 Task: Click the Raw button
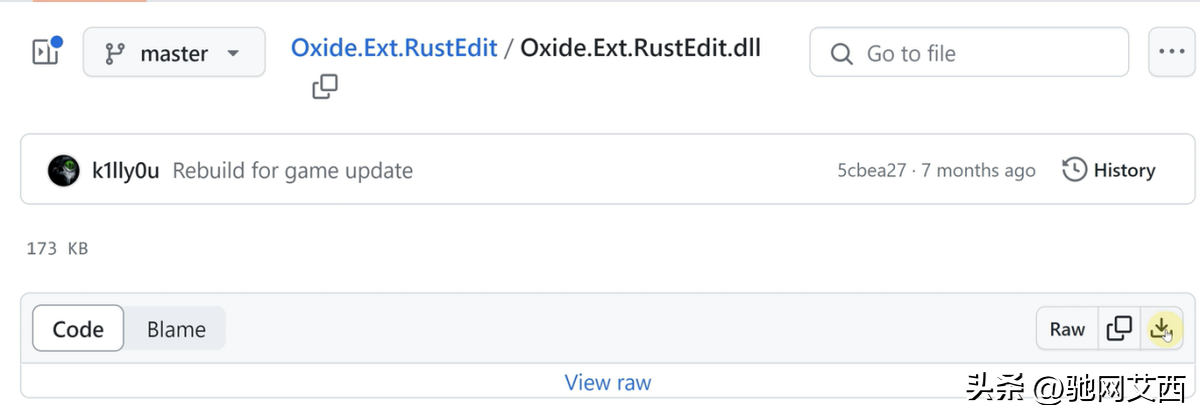point(1067,329)
